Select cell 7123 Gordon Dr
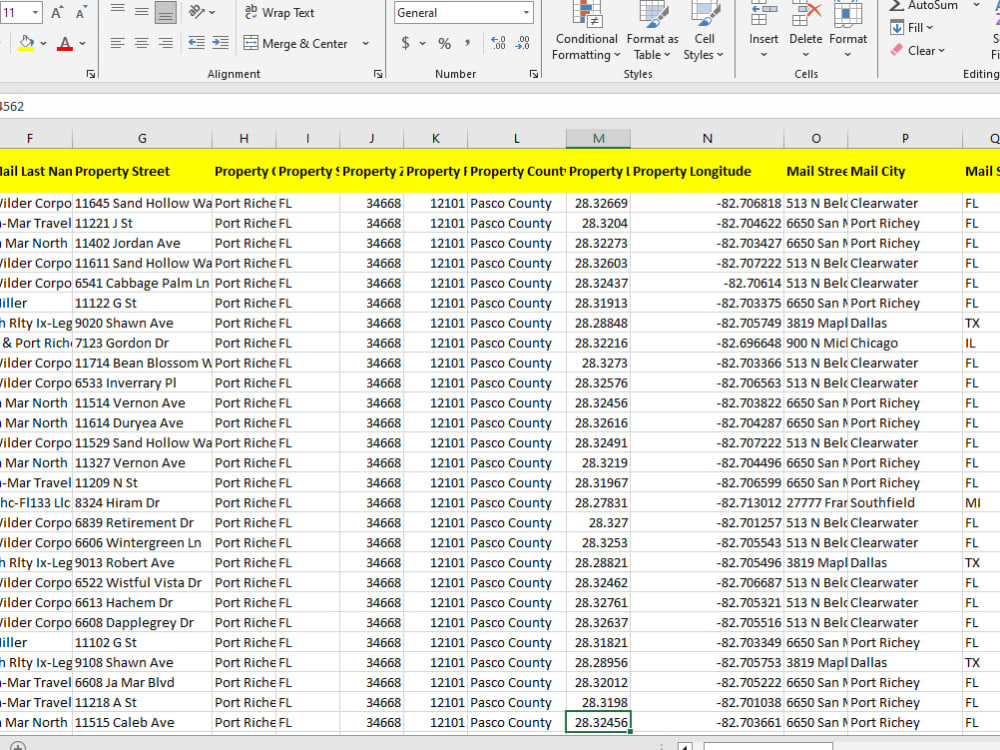 click(x=142, y=343)
